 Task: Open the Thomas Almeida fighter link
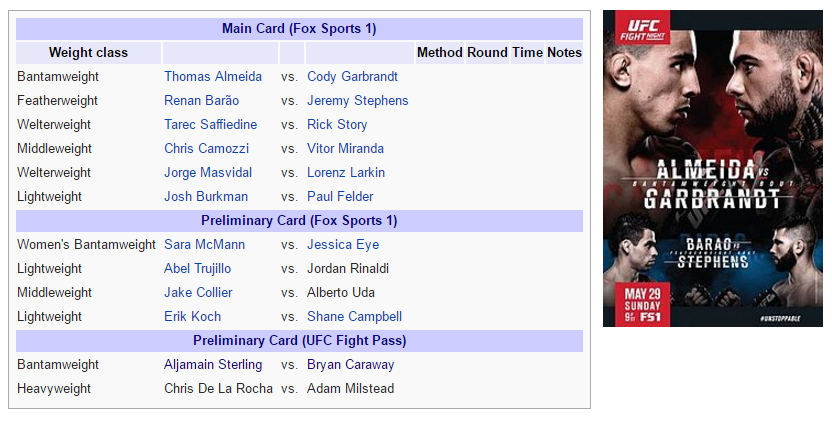tap(213, 76)
